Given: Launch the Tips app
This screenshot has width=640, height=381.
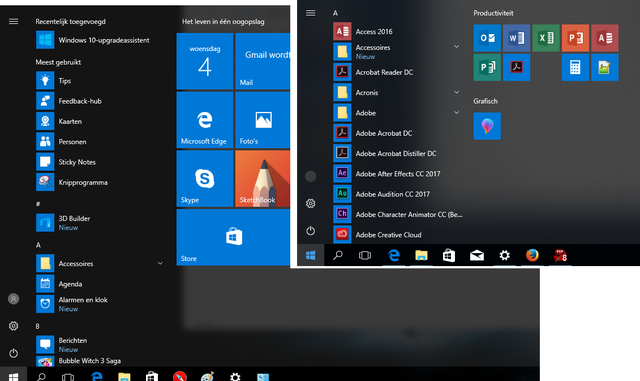Looking at the screenshot, I should click(x=53, y=80).
